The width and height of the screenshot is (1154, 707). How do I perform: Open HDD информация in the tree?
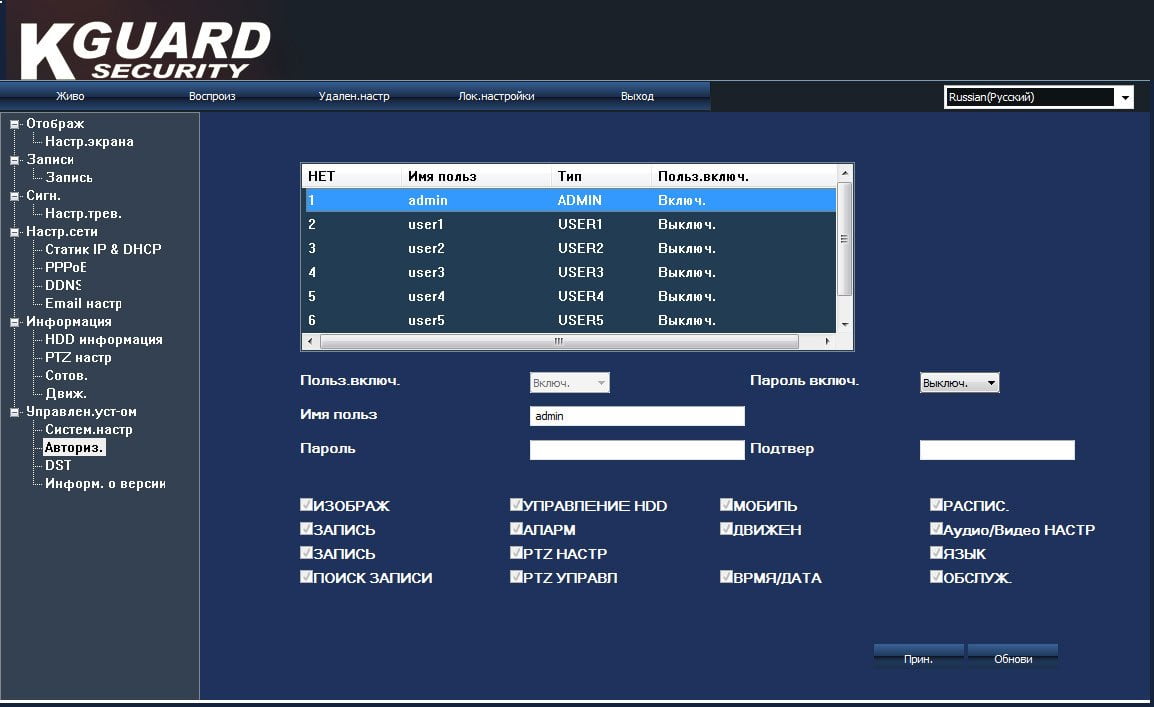(104, 340)
